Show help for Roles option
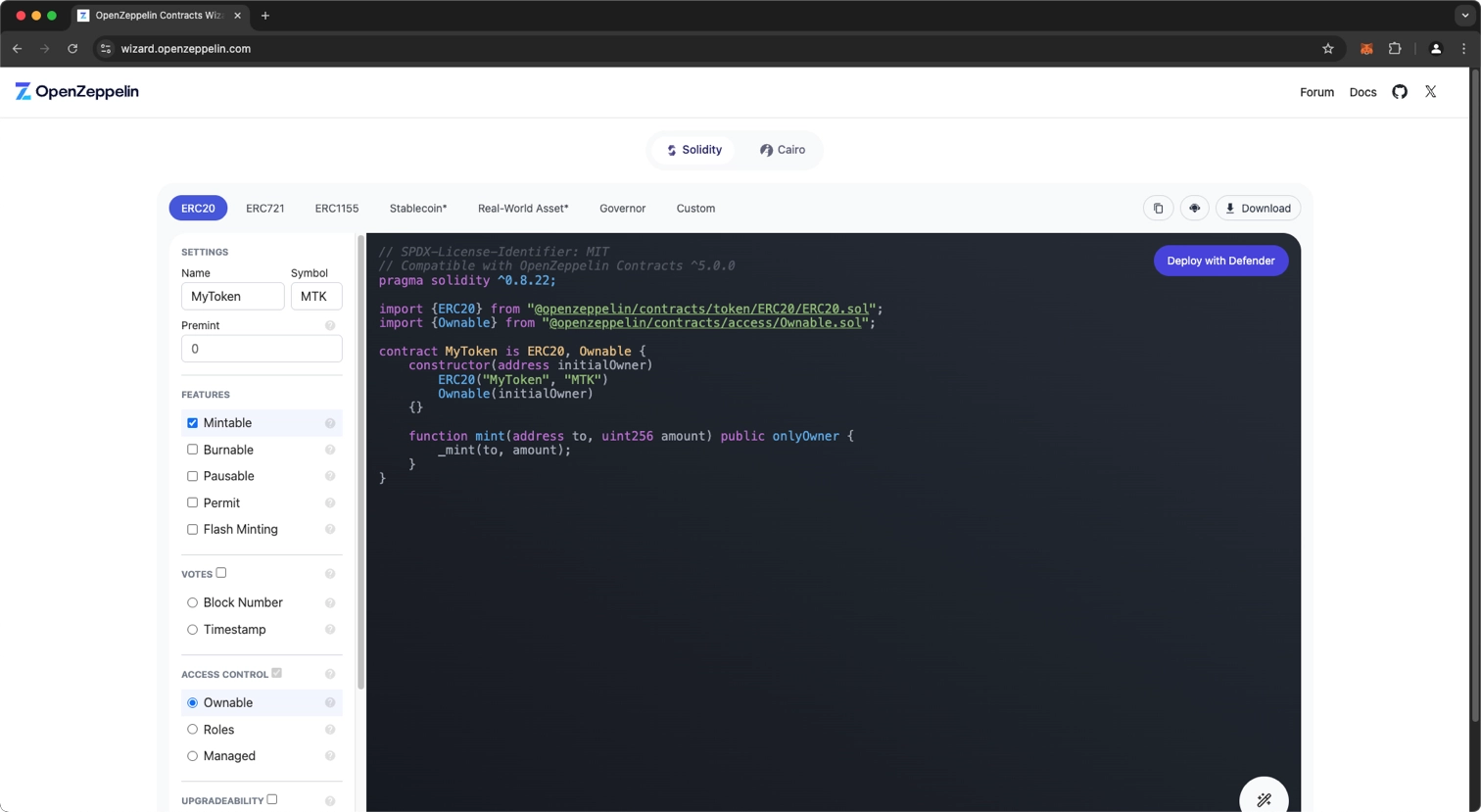The image size is (1481, 812). (x=330, y=730)
